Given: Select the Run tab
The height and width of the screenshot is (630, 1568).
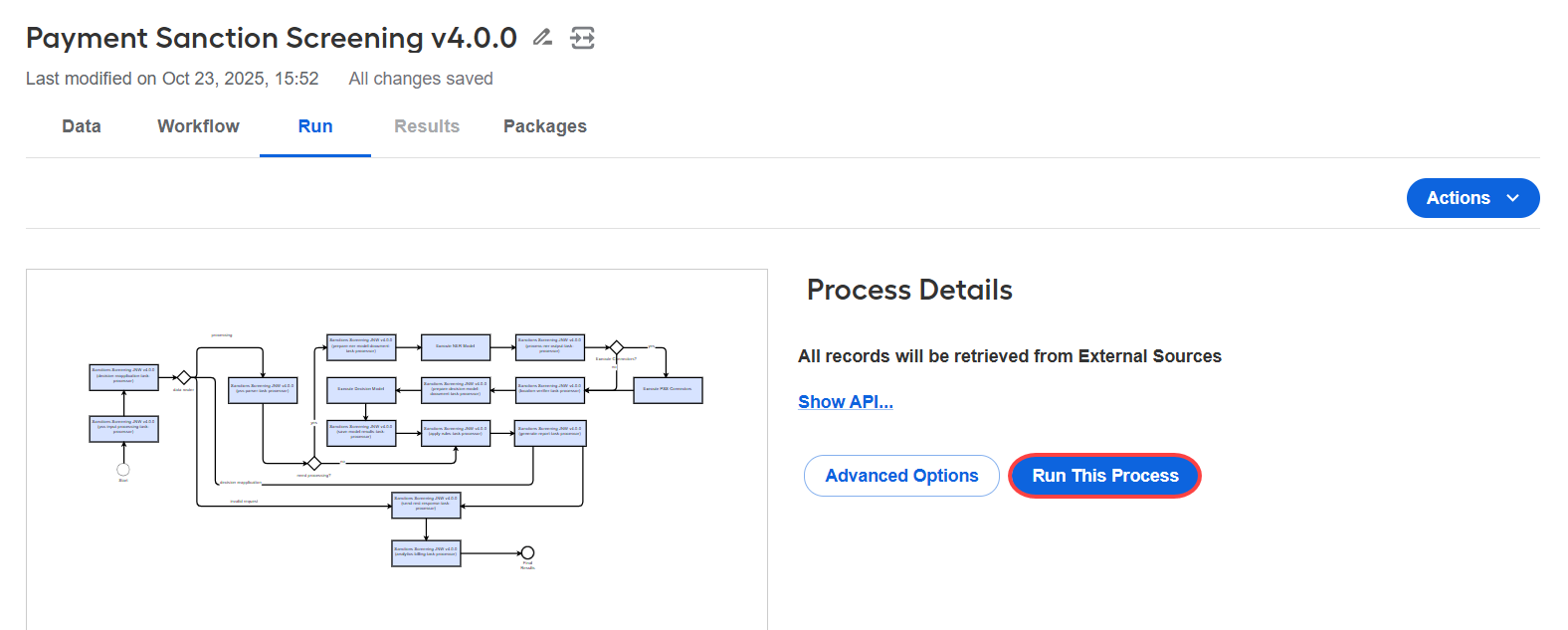Looking at the screenshot, I should [x=315, y=126].
